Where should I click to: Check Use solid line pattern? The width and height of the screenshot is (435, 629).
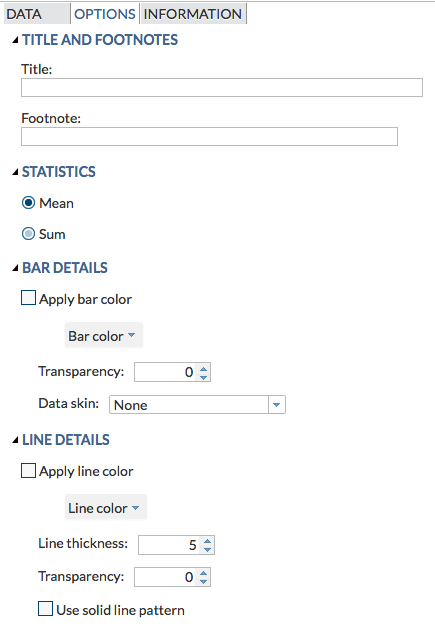pyautogui.click(x=45, y=609)
